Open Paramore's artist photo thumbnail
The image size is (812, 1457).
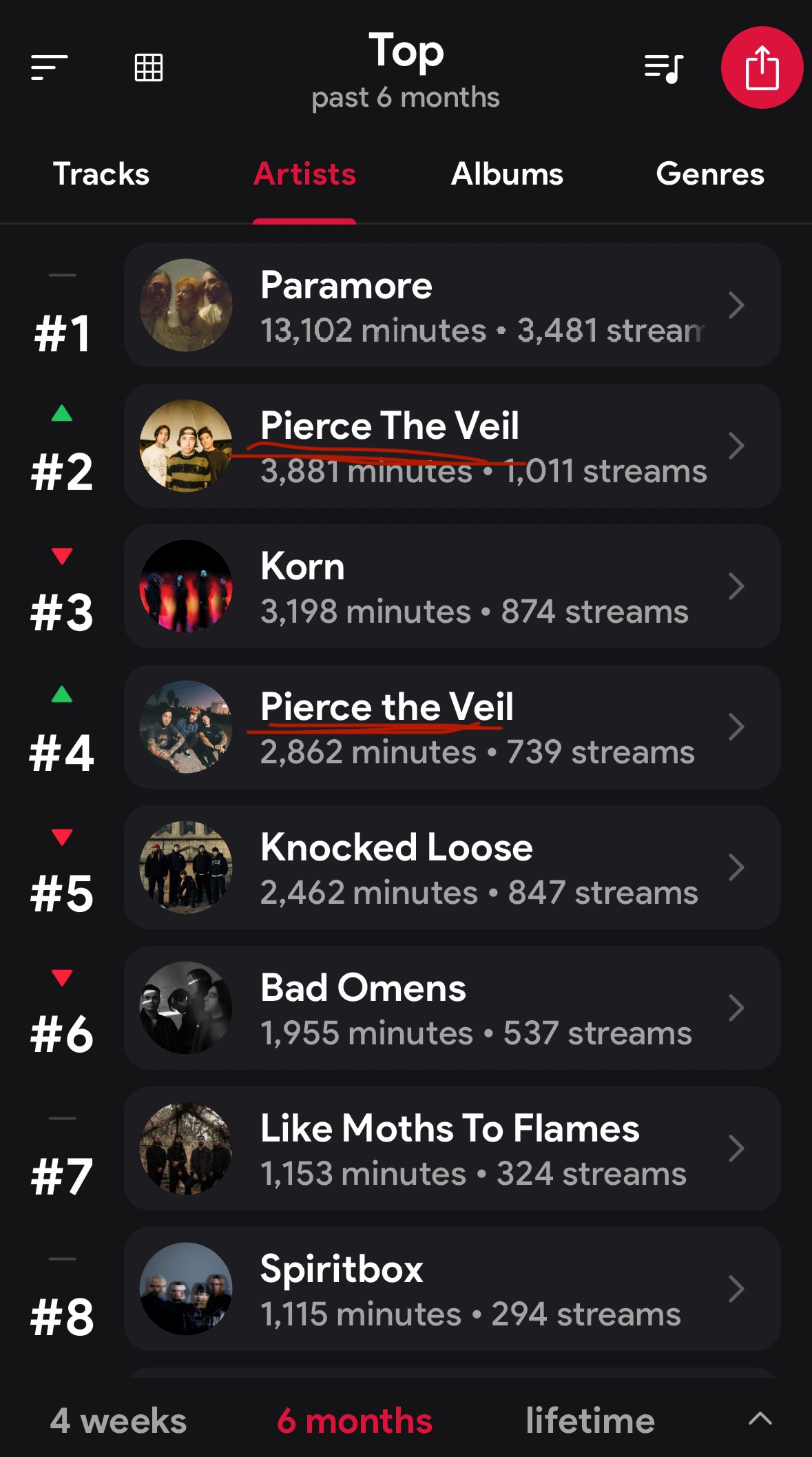click(186, 305)
